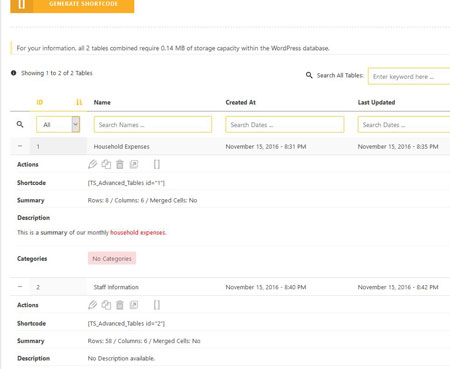Click the November 15, 2016 - 8:31 PM date

(x=266, y=146)
